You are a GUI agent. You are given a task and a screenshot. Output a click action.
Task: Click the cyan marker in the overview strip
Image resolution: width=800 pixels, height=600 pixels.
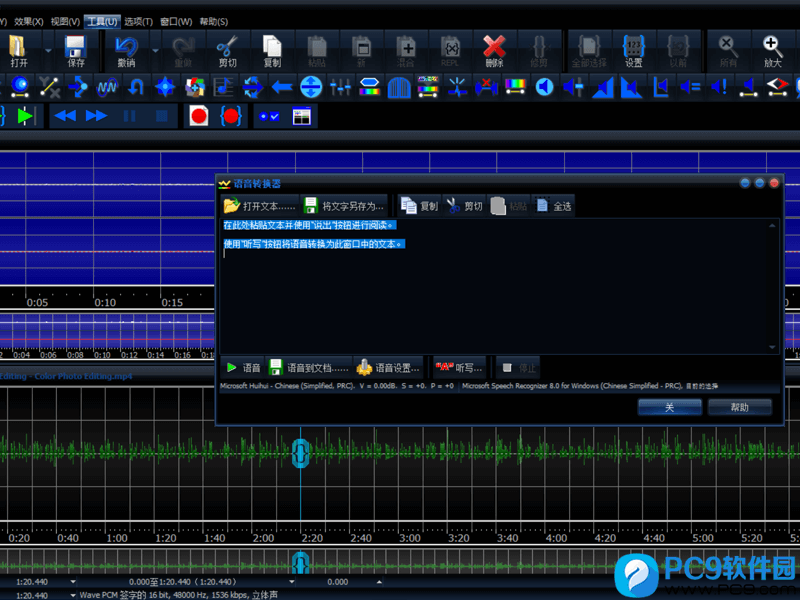(x=301, y=562)
